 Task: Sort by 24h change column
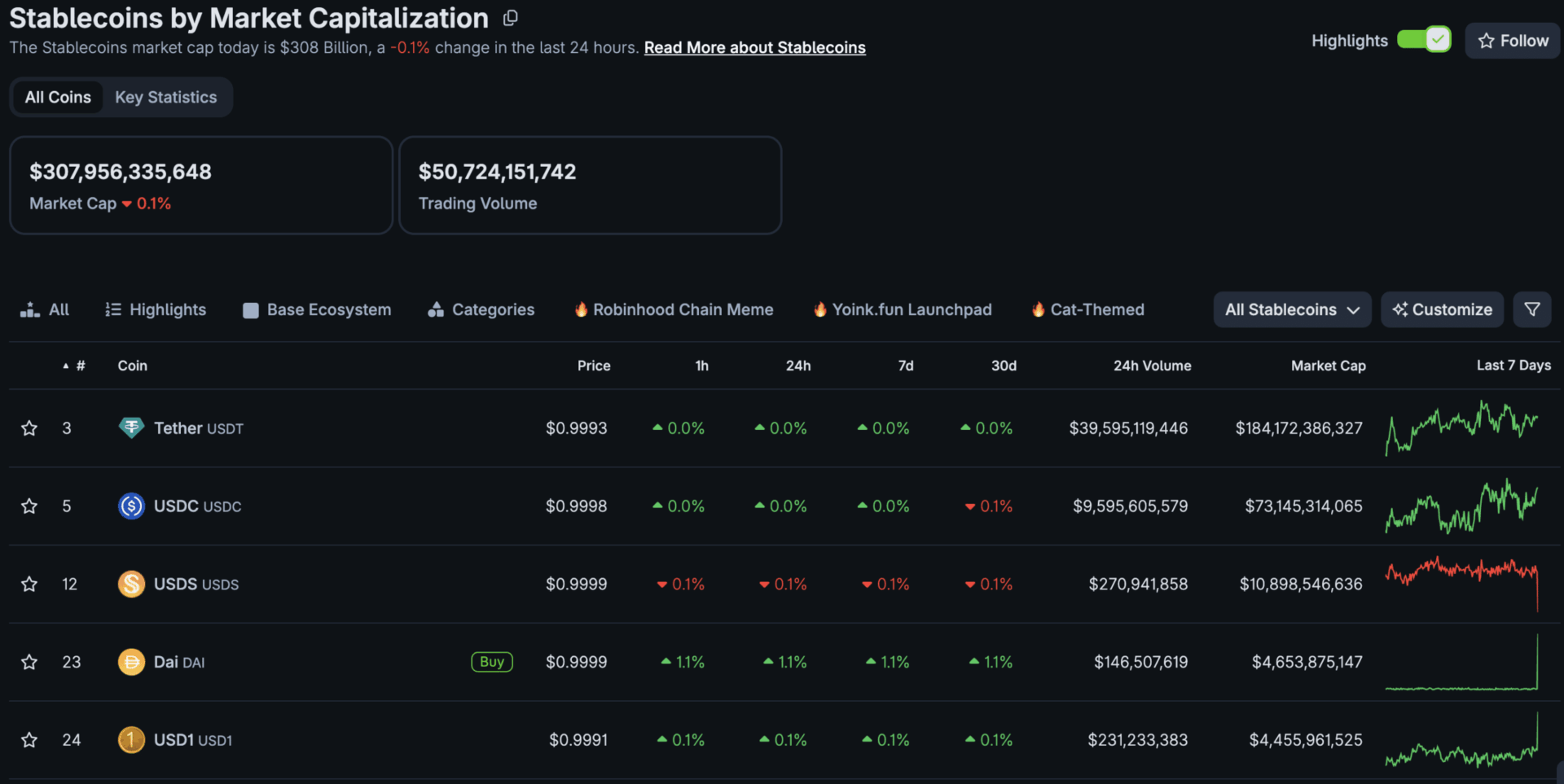(x=798, y=366)
